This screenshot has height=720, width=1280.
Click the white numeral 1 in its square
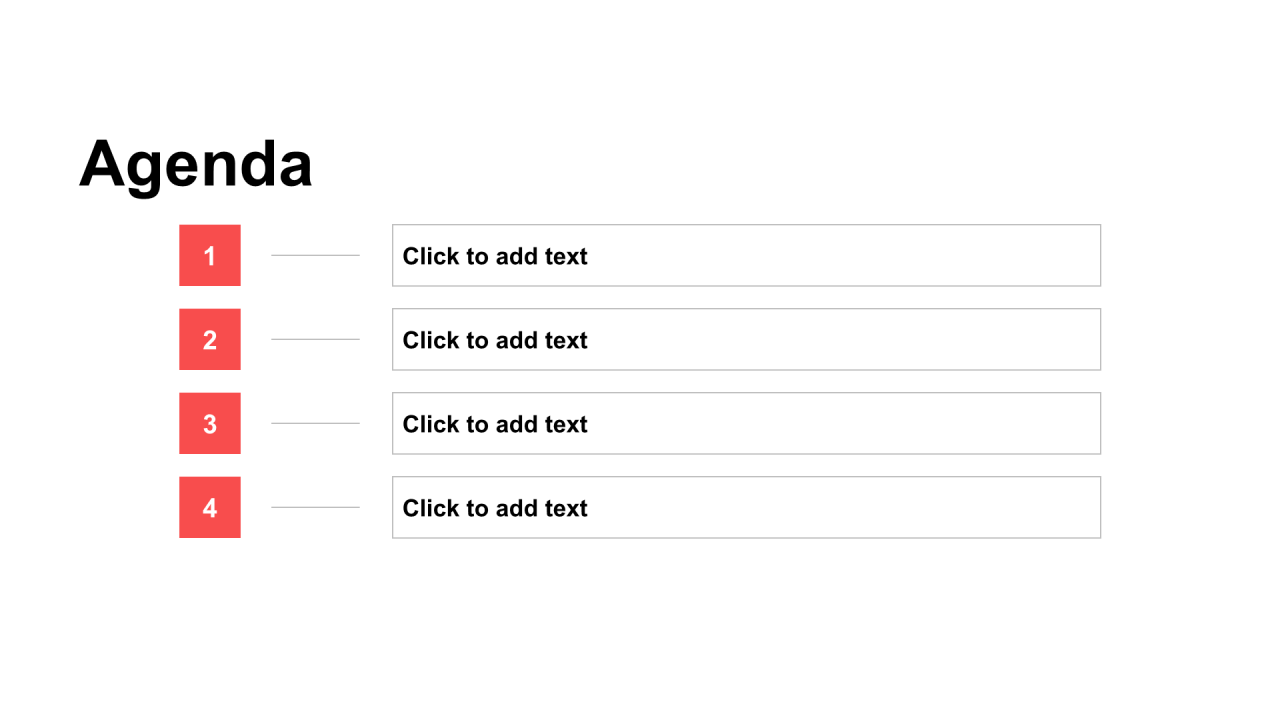(210, 256)
